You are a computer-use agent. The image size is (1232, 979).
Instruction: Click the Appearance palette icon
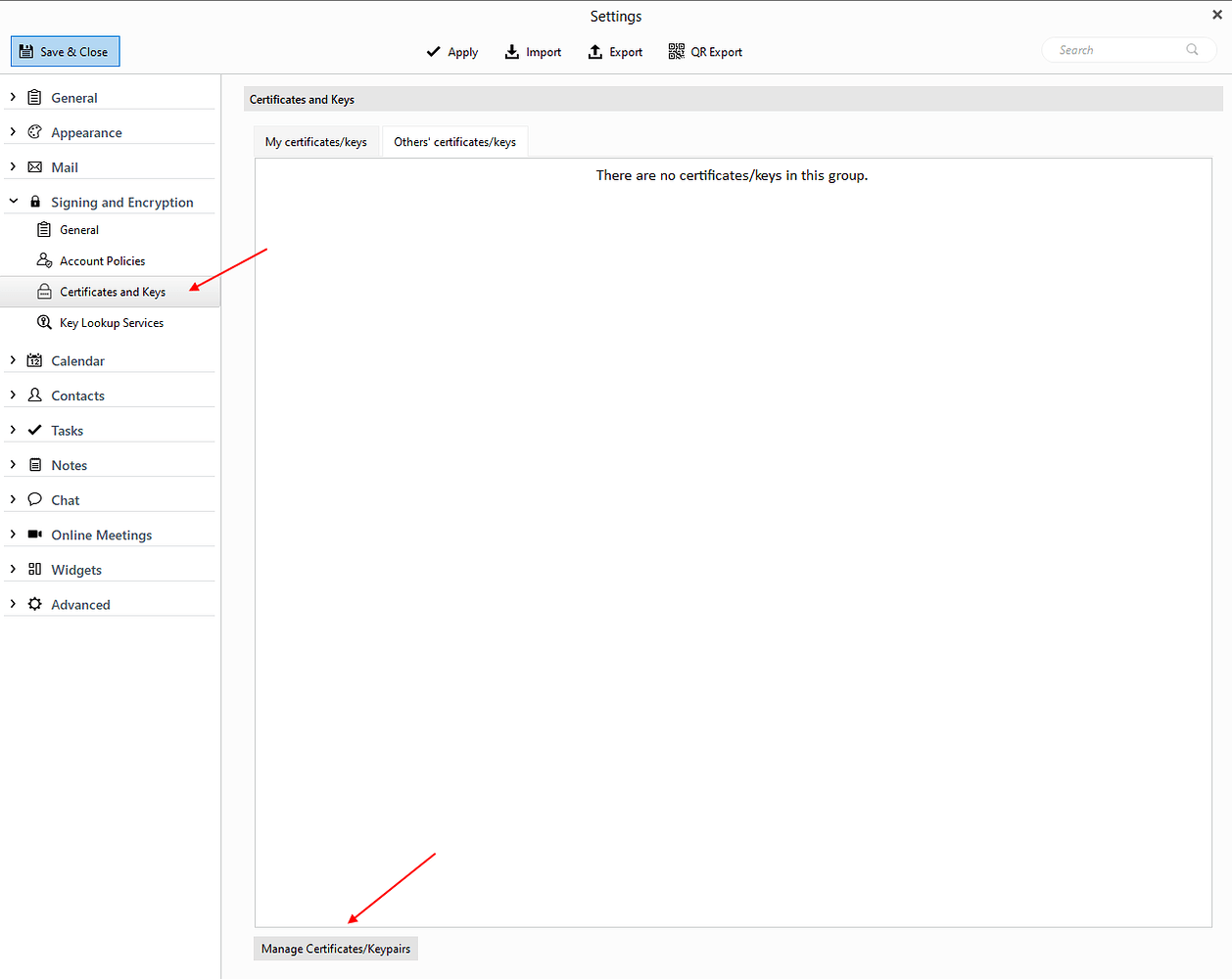pyautogui.click(x=35, y=132)
